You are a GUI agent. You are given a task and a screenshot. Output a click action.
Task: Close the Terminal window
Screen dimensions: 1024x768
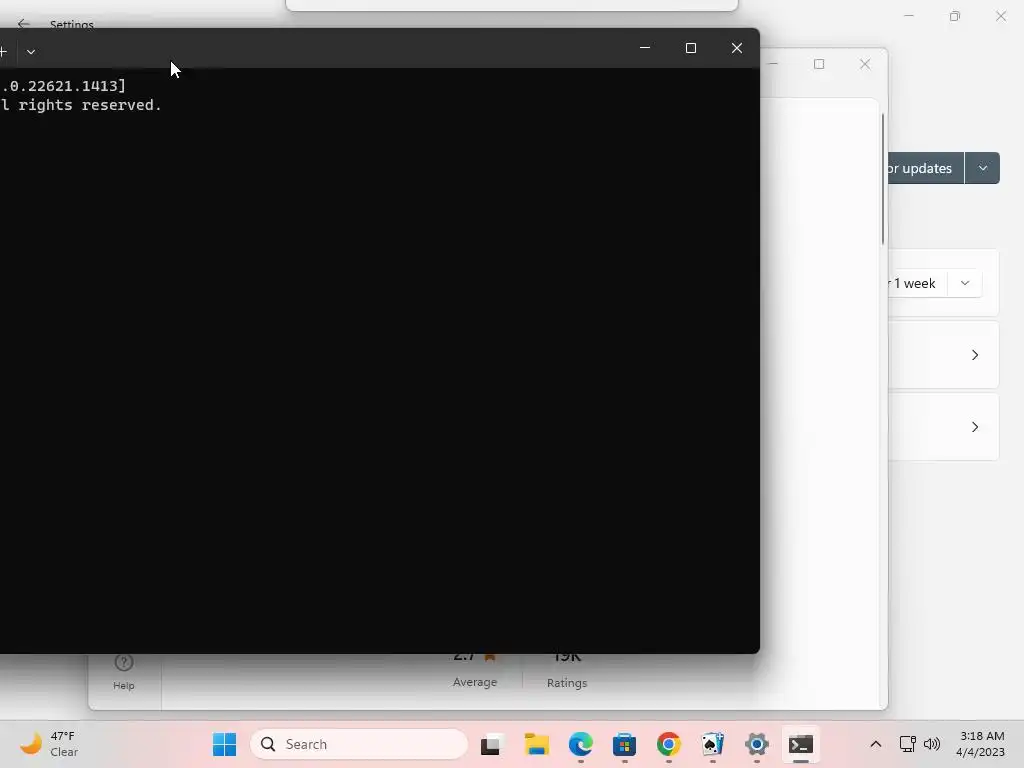pos(737,48)
